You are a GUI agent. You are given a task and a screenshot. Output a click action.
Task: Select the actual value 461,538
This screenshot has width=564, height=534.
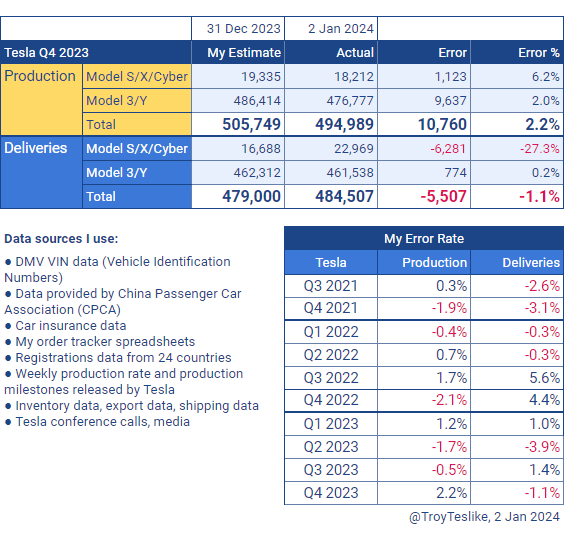pyautogui.click(x=331, y=173)
